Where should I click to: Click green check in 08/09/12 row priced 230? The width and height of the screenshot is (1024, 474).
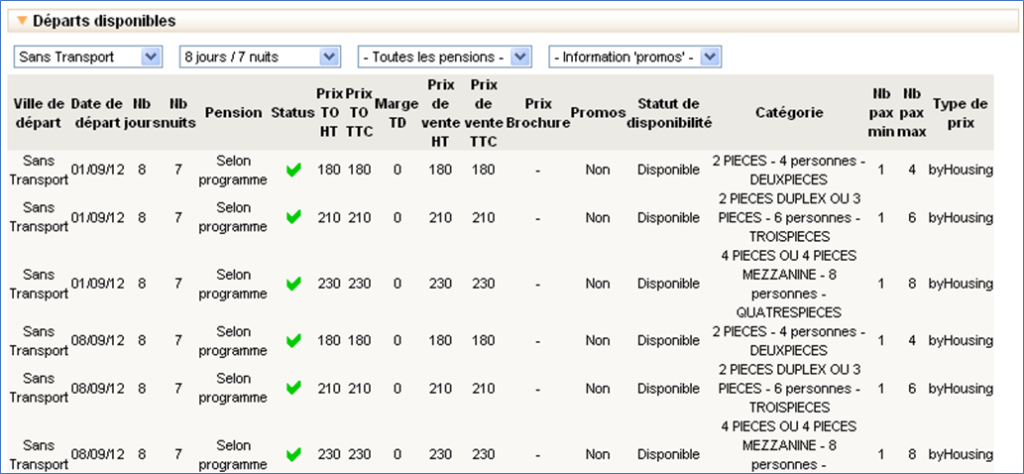coord(293,454)
